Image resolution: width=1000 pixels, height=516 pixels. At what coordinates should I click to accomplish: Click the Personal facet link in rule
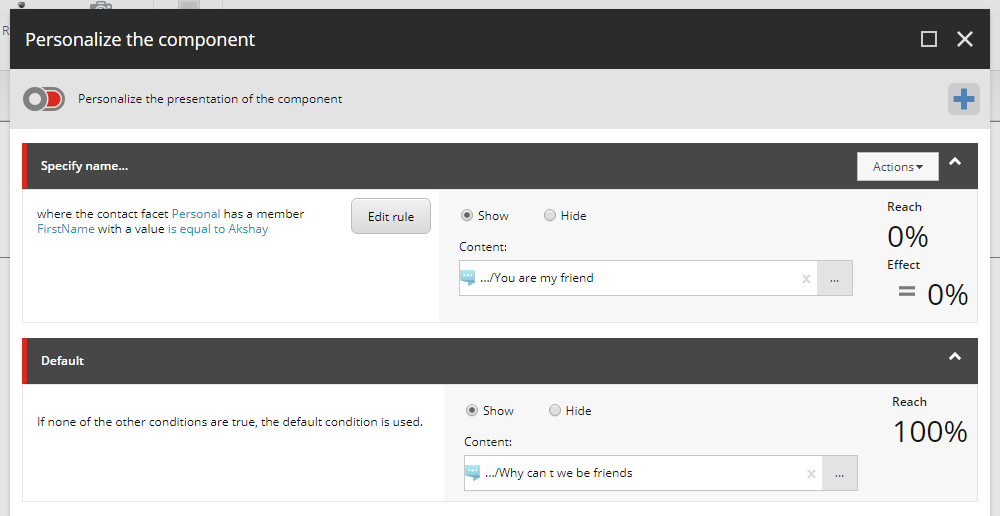(196, 214)
